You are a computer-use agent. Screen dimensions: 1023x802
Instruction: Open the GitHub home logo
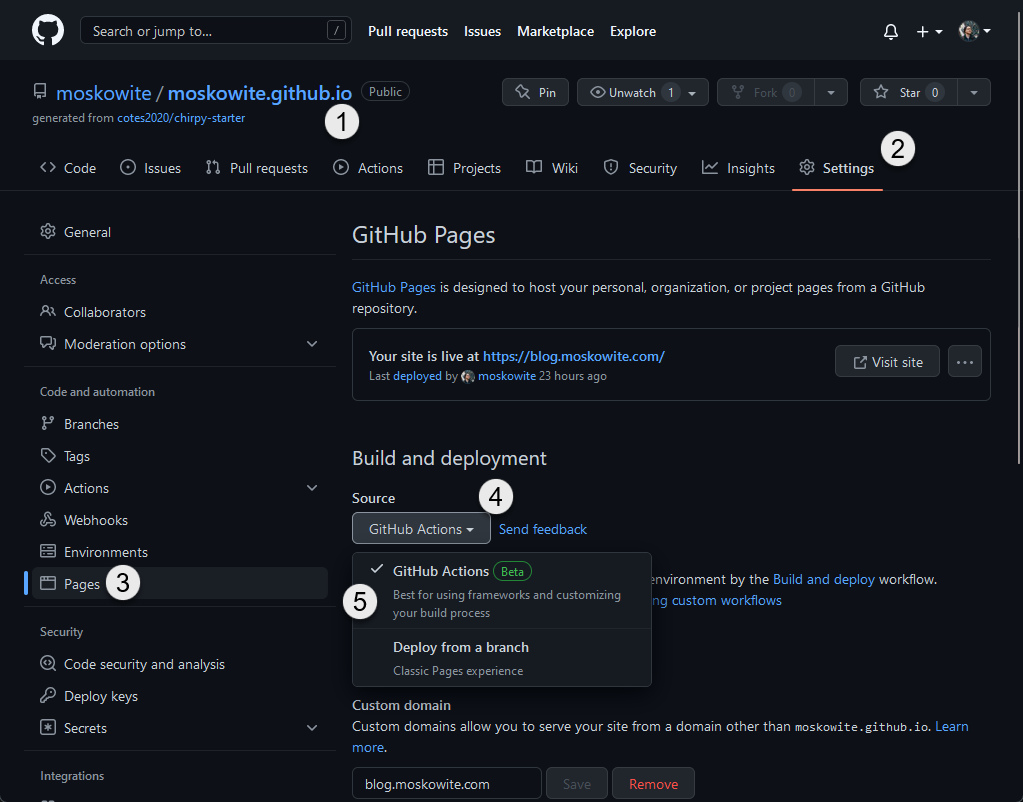(x=48, y=31)
